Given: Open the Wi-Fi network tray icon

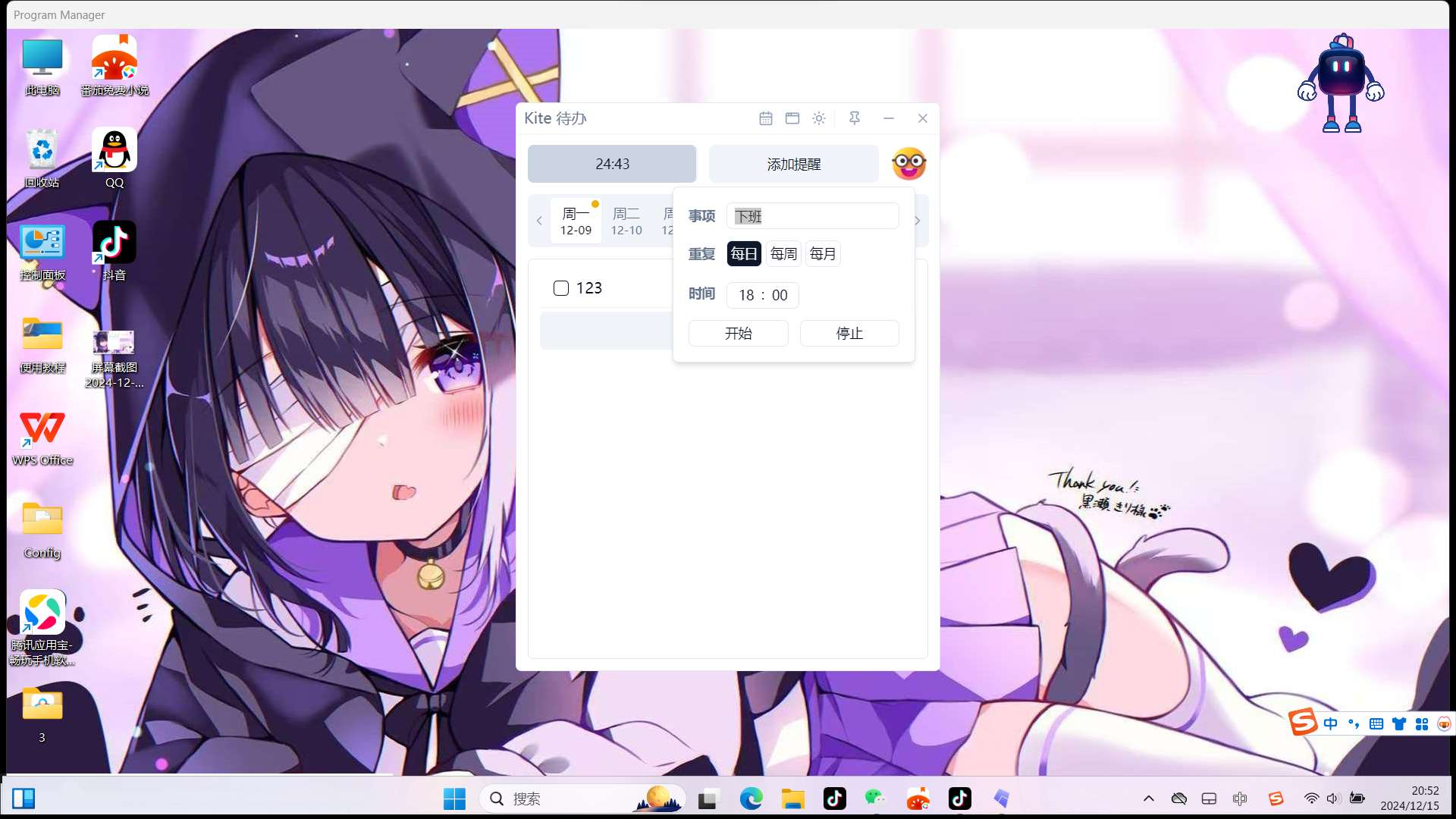Looking at the screenshot, I should 1311,799.
